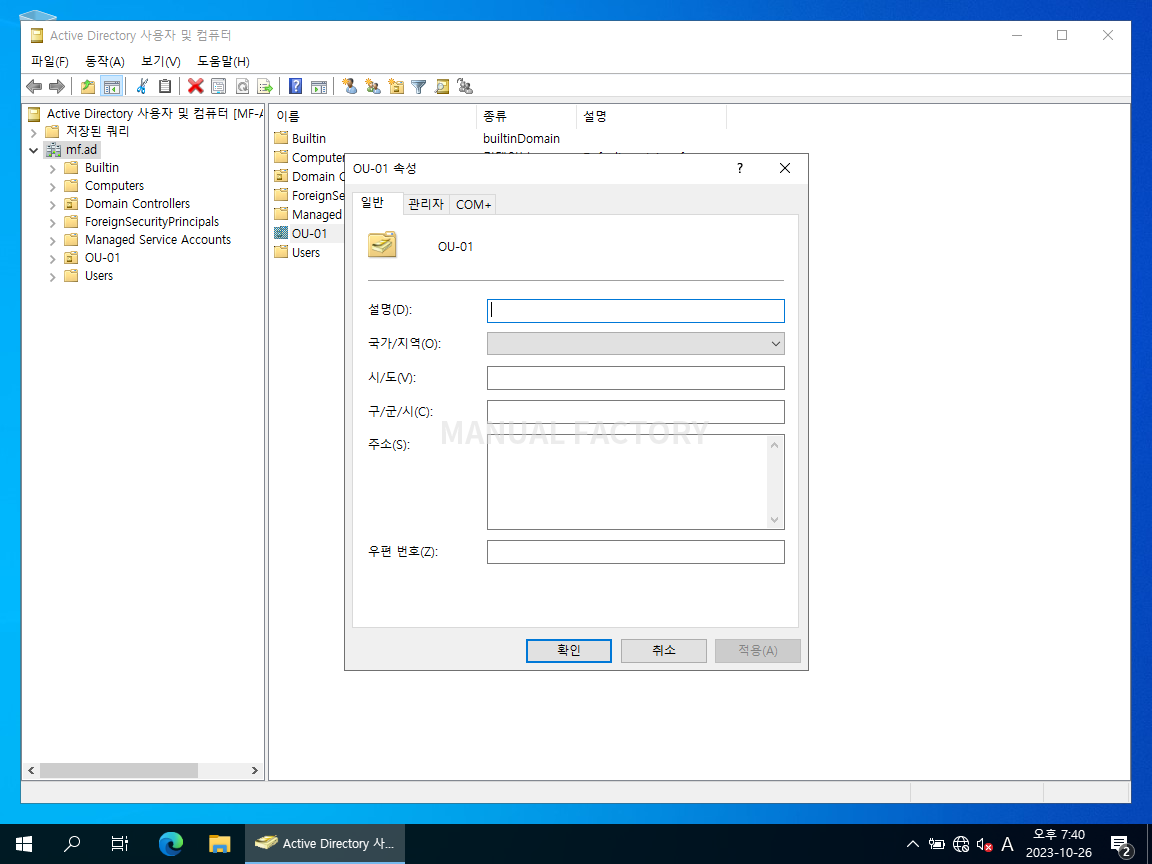
Task: Select Domain Controllers in the left tree
Action: pos(137,204)
